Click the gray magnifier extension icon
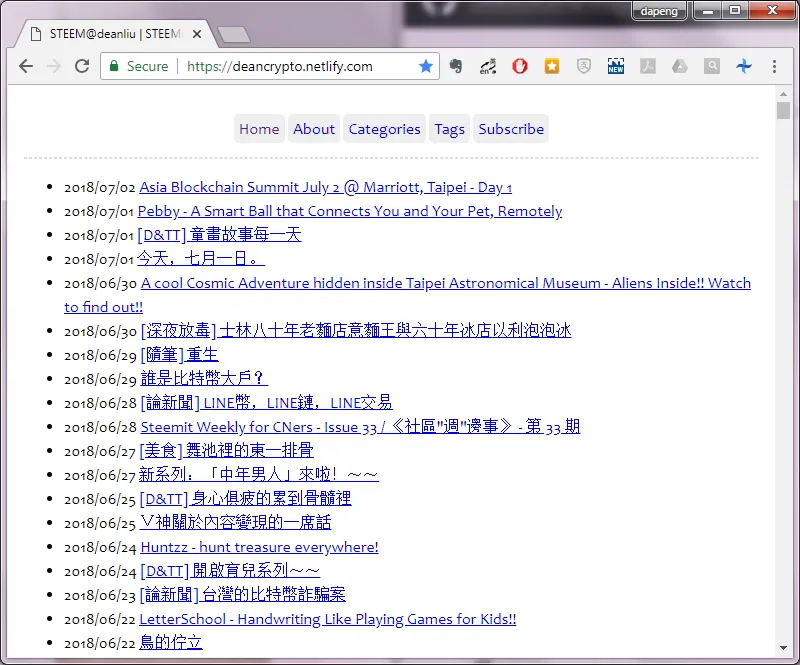This screenshot has width=800, height=665. click(712, 66)
